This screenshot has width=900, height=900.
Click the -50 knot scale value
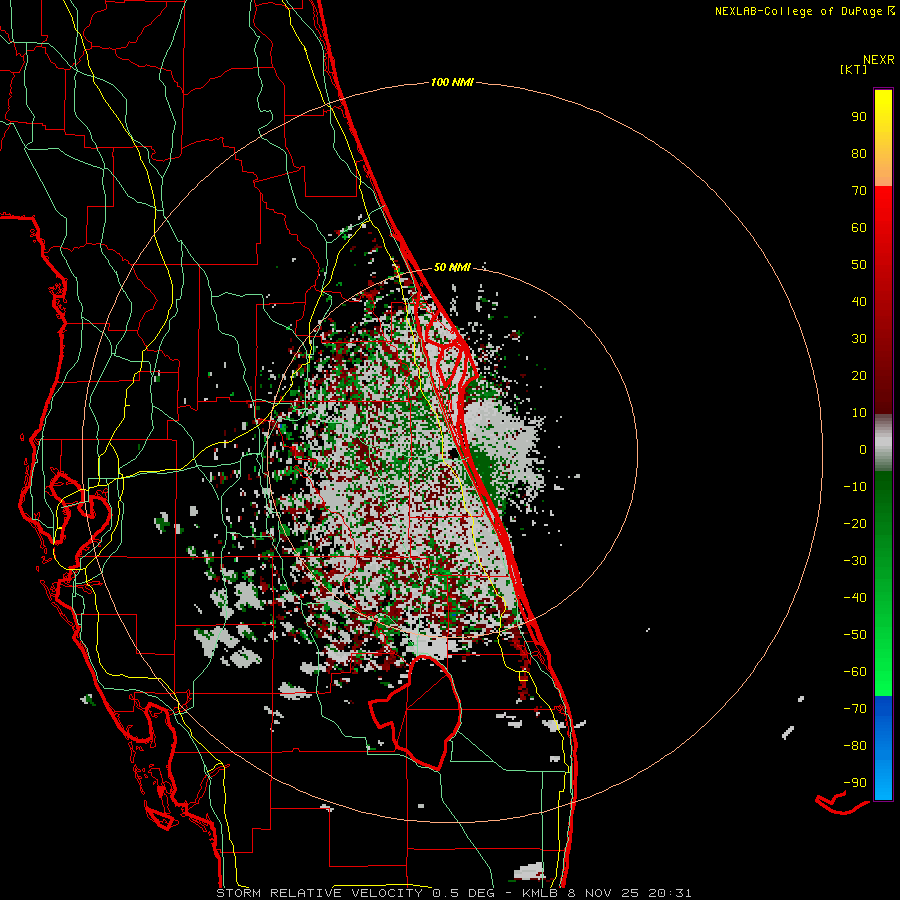pyautogui.click(x=855, y=635)
